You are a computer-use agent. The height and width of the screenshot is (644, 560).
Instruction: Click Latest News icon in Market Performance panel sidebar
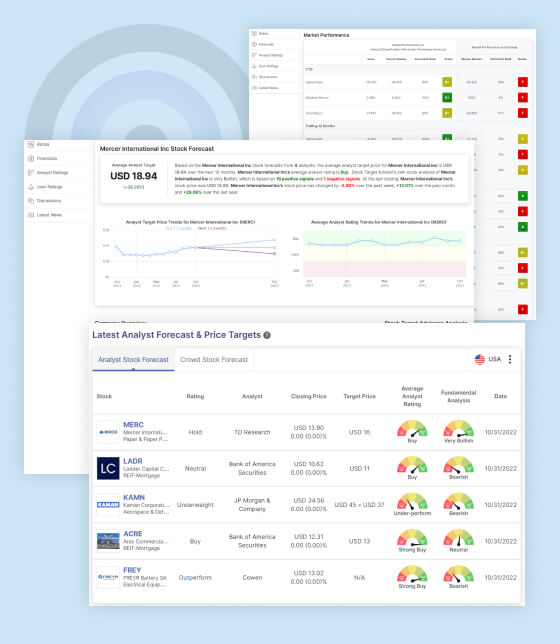pos(254,88)
